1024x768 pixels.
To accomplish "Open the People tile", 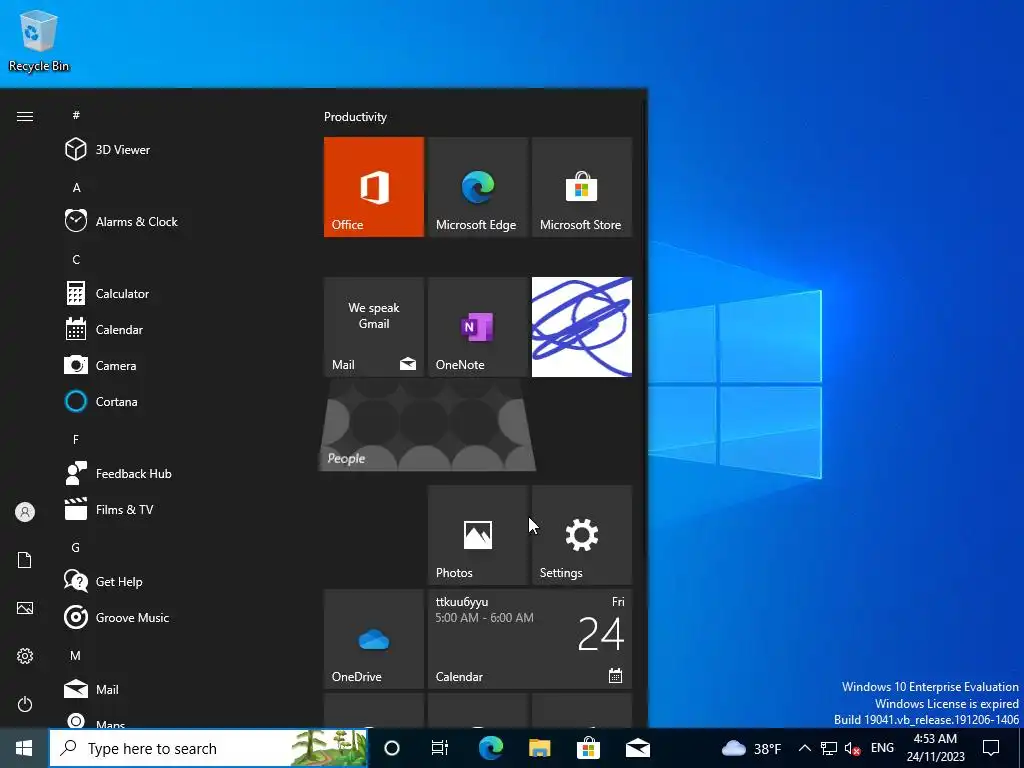I will 427,426.
